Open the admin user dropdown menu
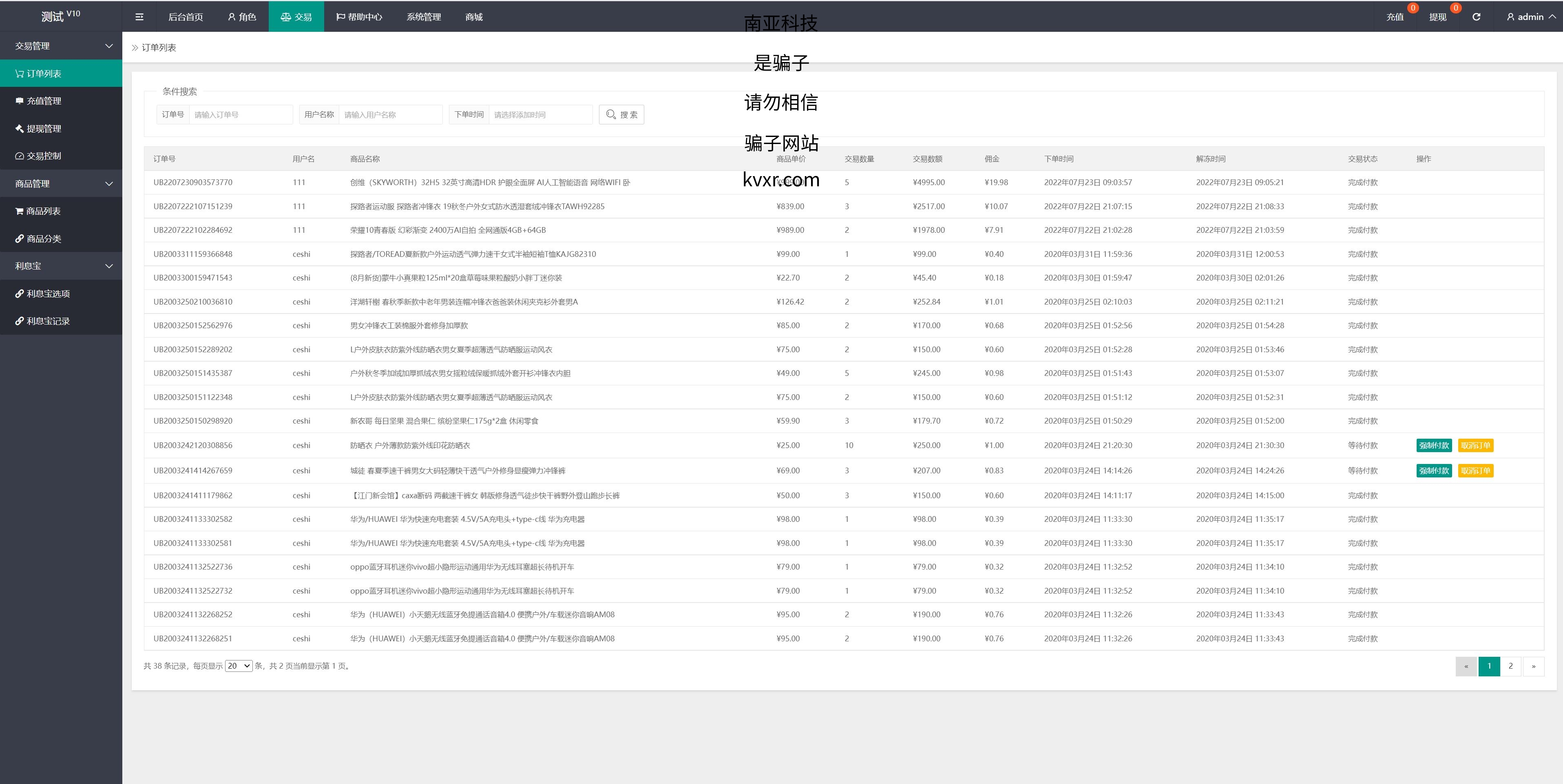The width and height of the screenshot is (1563, 784). [x=1531, y=17]
